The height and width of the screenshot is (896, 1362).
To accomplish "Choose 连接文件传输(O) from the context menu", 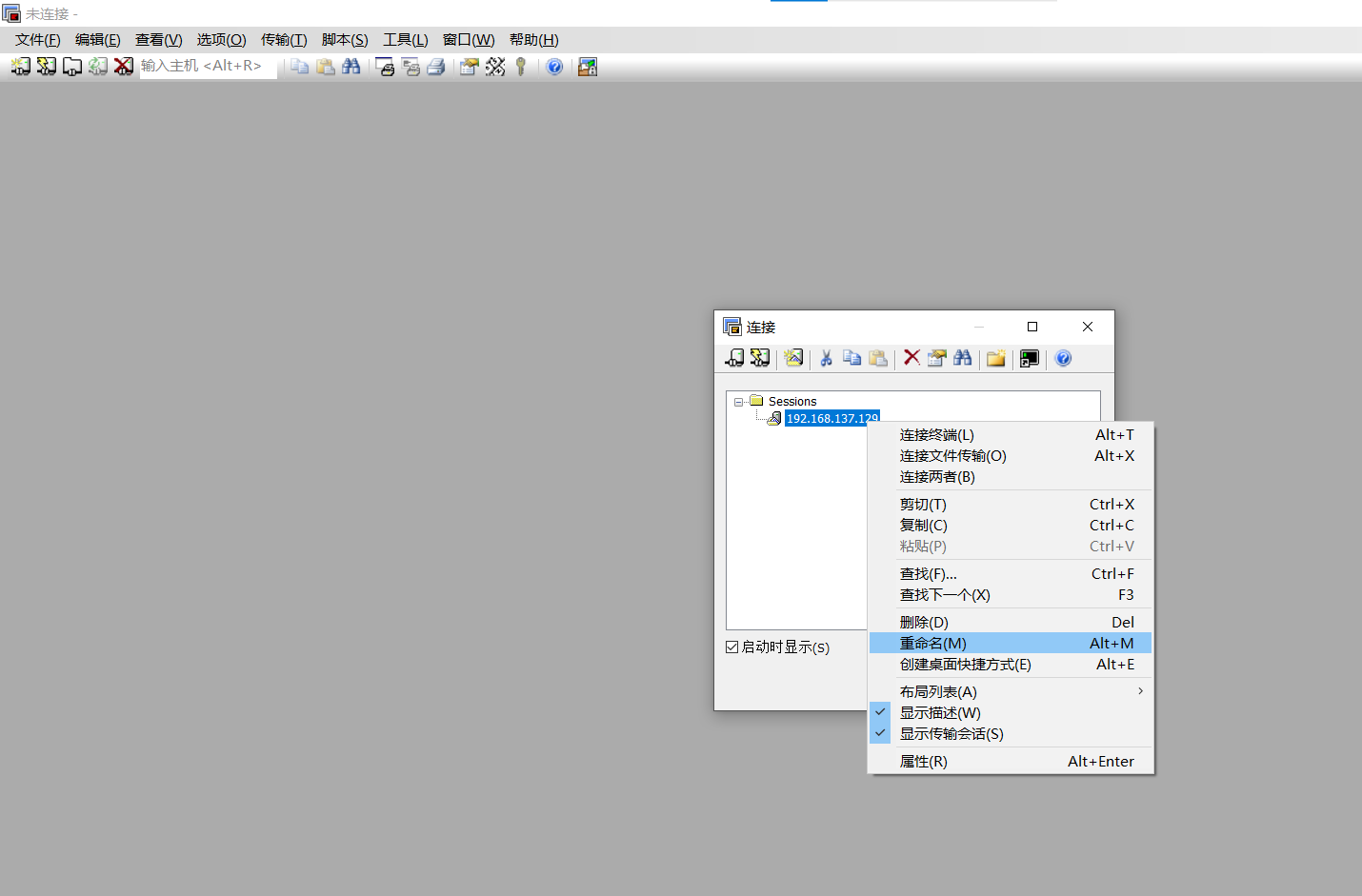I will click(1011, 456).
